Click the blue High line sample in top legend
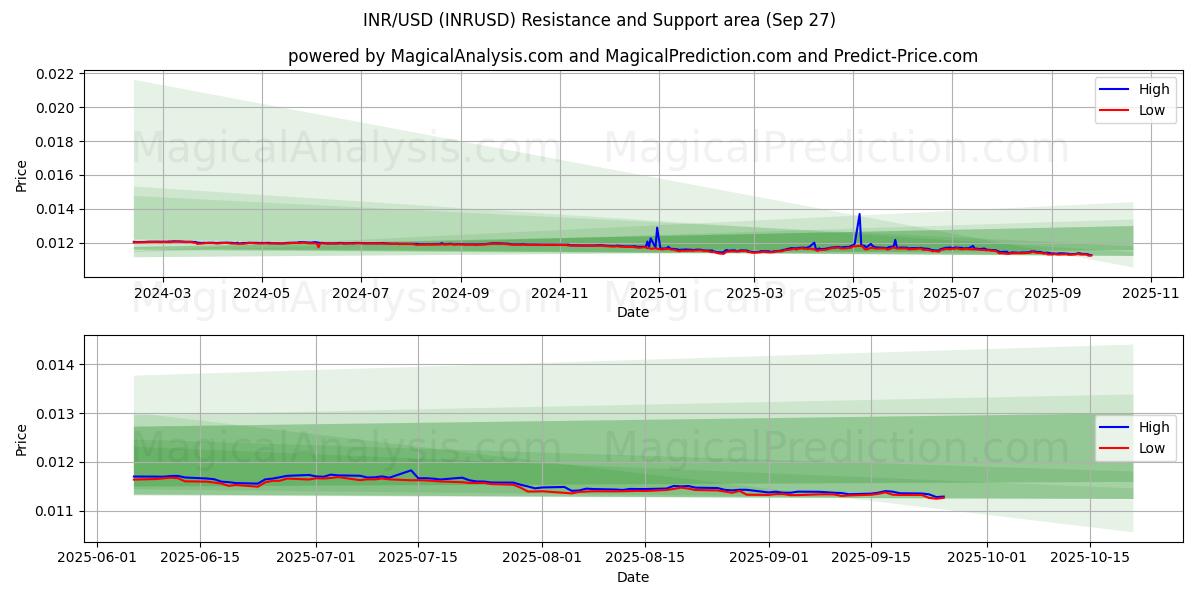 click(1114, 89)
